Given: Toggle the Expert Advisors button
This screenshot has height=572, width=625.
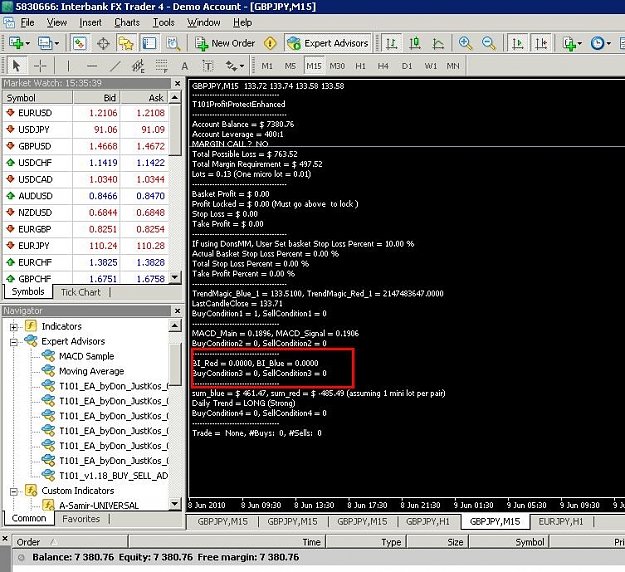Looking at the screenshot, I should (x=328, y=43).
